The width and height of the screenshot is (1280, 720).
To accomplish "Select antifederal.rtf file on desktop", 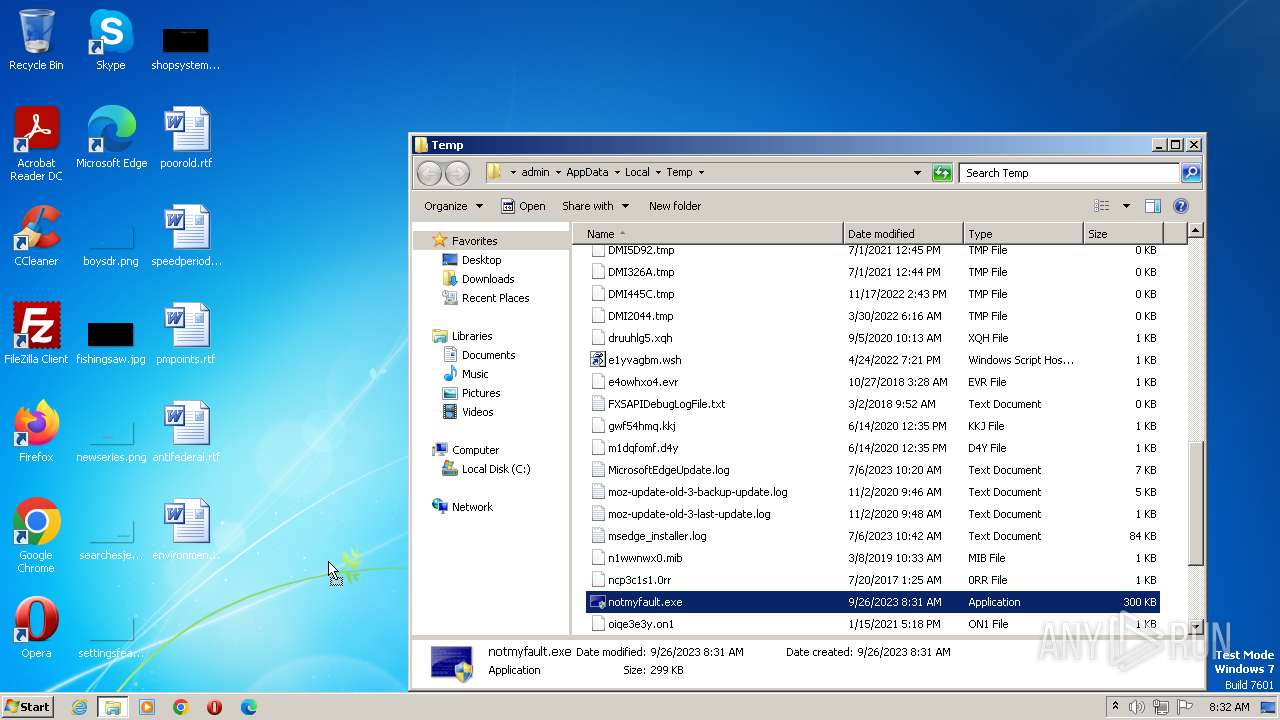I will [x=186, y=432].
